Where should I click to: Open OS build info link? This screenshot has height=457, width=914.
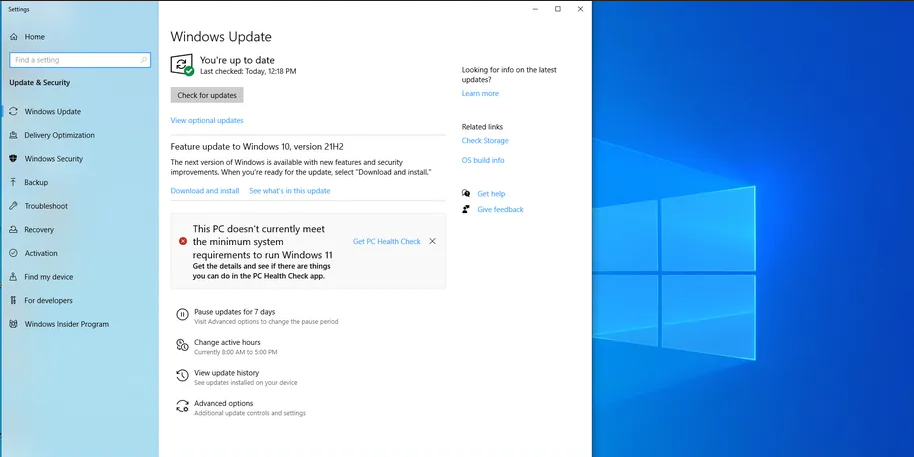pyautogui.click(x=483, y=160)
